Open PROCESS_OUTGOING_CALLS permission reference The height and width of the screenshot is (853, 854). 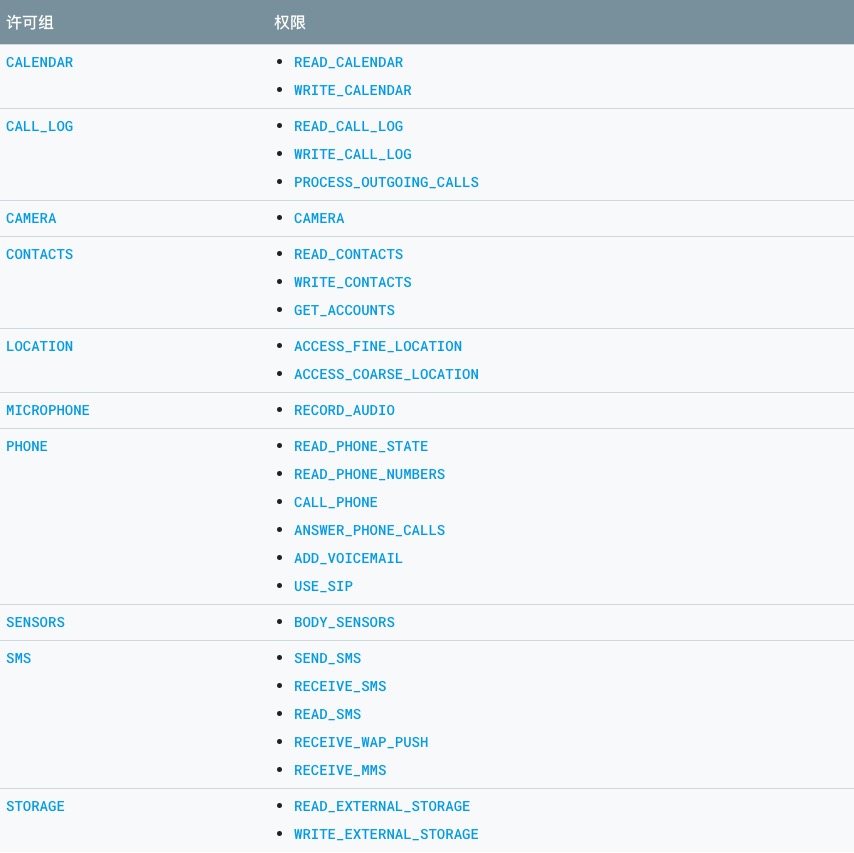pyautogui.click(x=386, y=182)
